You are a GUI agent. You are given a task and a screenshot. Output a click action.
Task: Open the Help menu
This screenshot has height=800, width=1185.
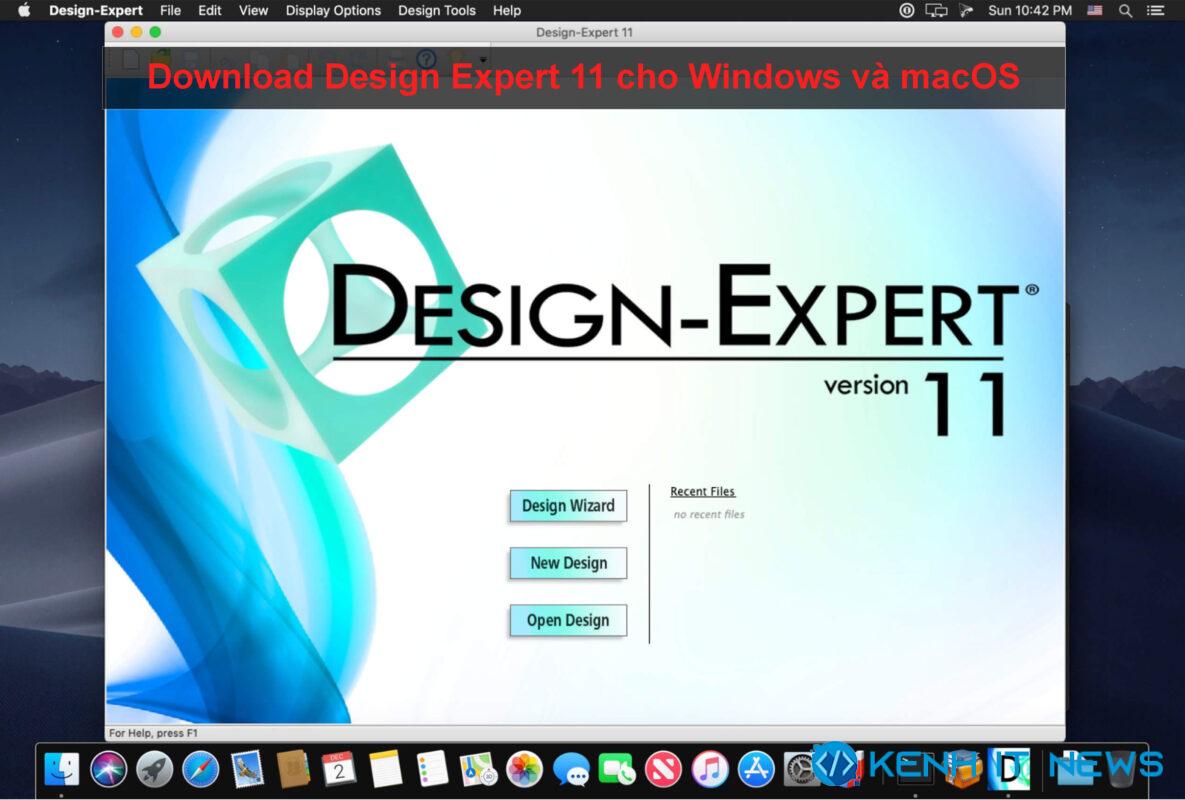tap(506, 11)
